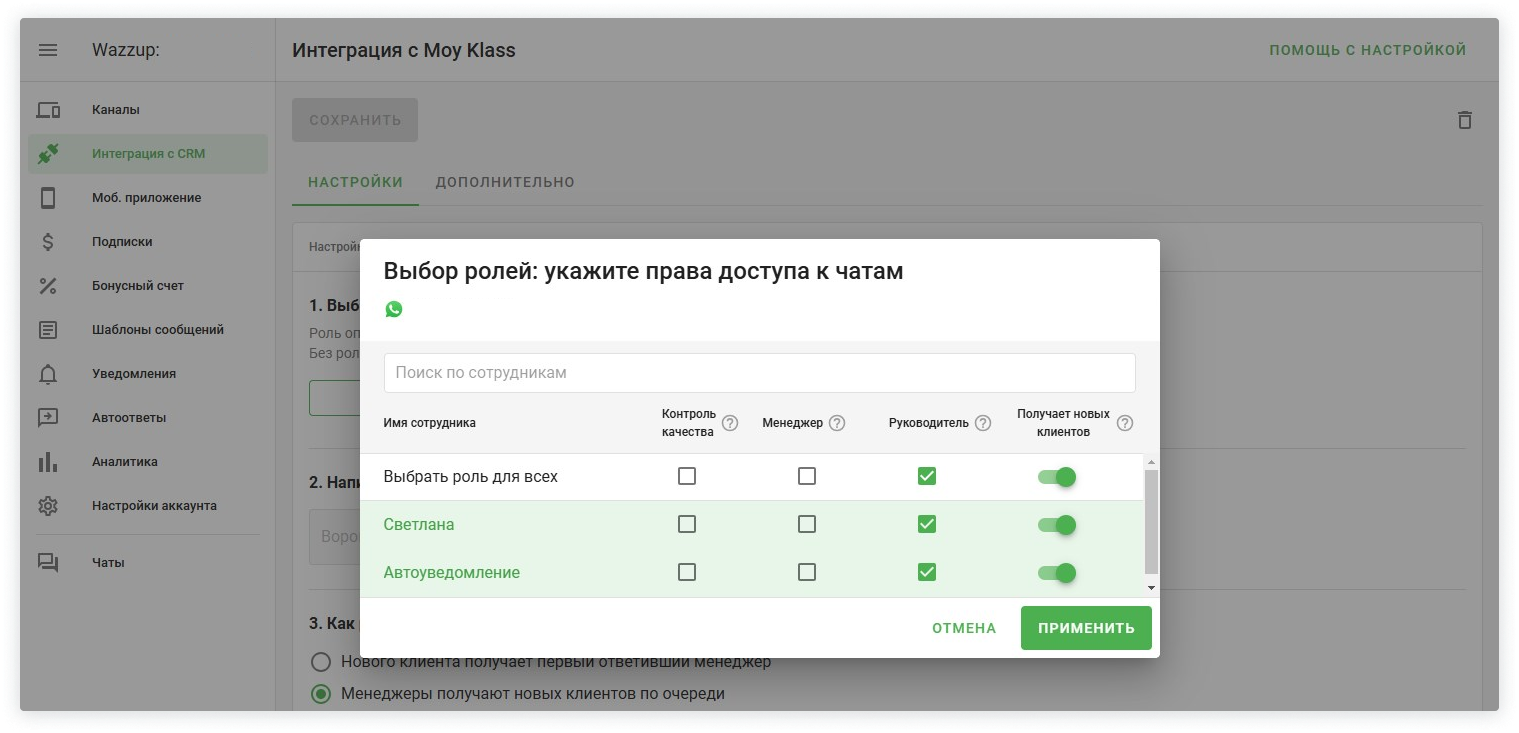Open help tooltip for Контроль качества
The height and width of the screenshot is (733, 1519).
[x=730, y=423]
